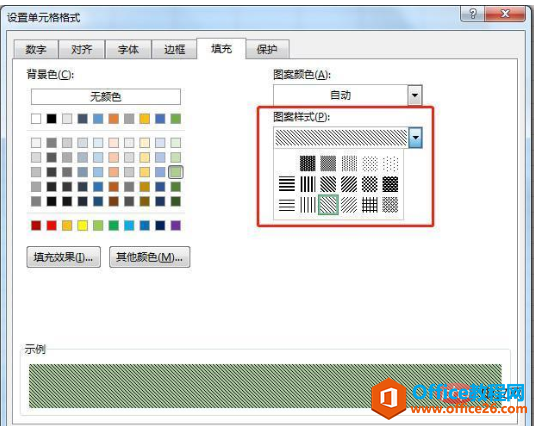
Task: Choose the 6.25% gray sparse dot pattern
Action: (x=390, y=163)
